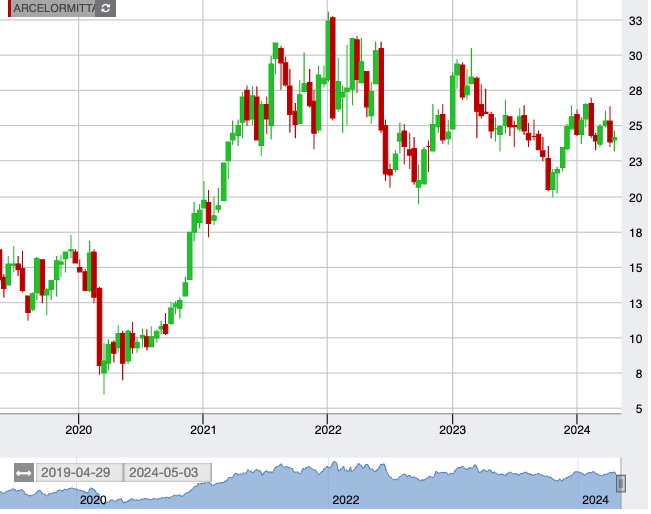Viewport: 651px width, 514px height.
Task: Click the 2022 label in navigator overview
Action: pyautogui.click(x=345, y=500)
